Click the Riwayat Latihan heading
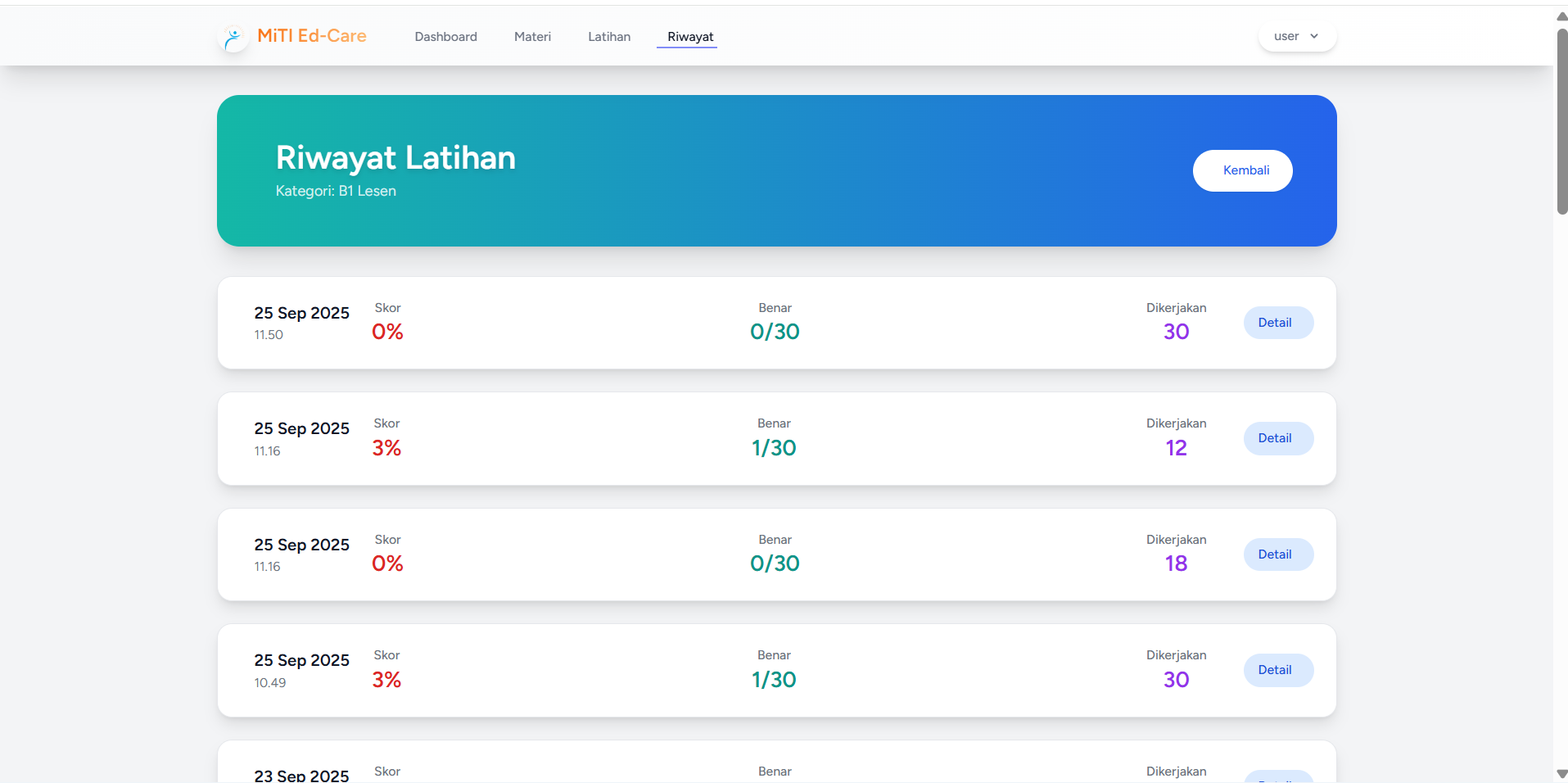 pyautogui.click(x=395, y=158)
